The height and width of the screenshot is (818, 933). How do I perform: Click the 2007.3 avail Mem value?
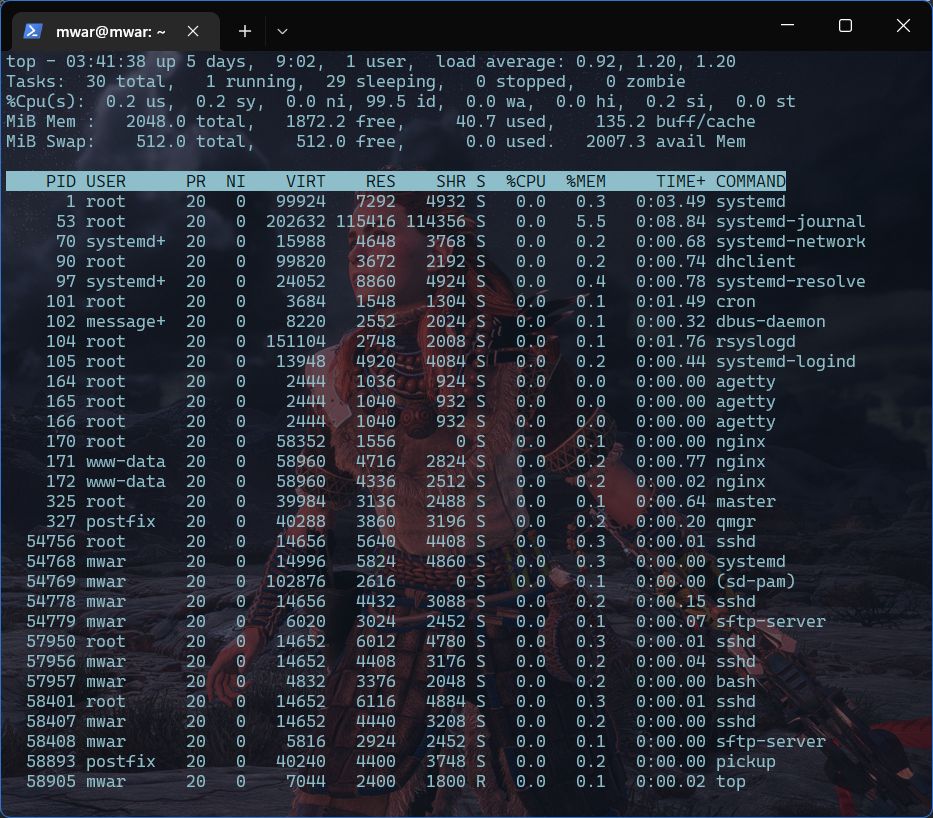click(615, 142)
